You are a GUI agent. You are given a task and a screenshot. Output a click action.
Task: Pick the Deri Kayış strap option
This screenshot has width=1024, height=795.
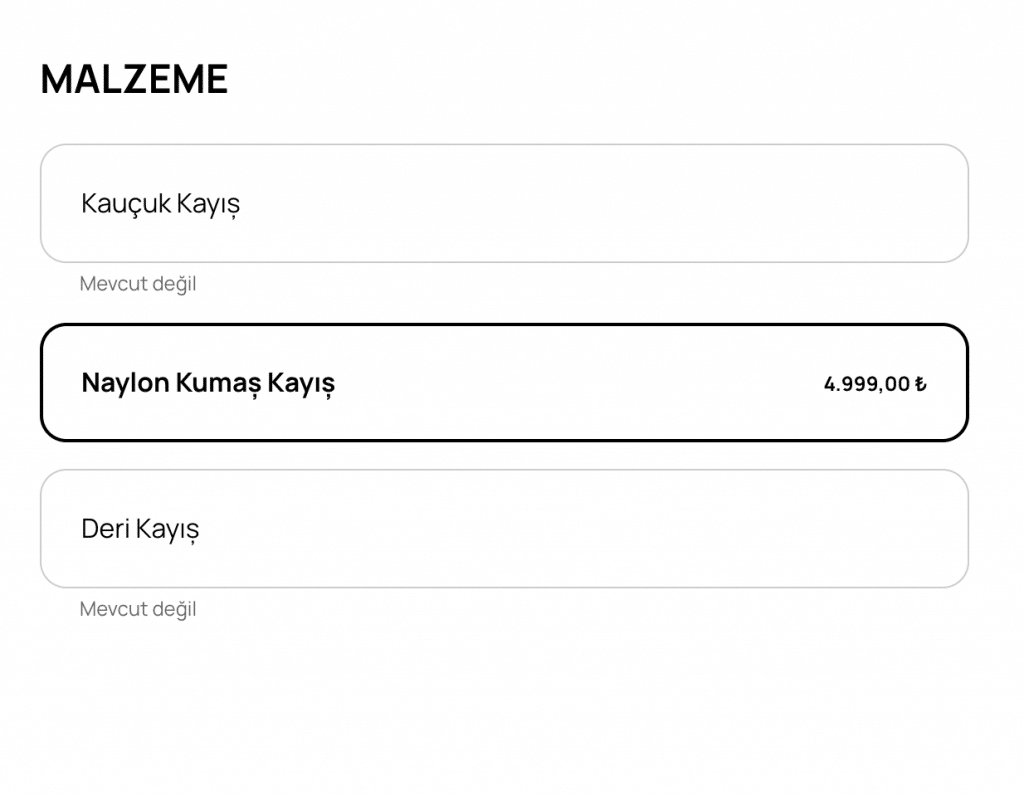point(504,528)
